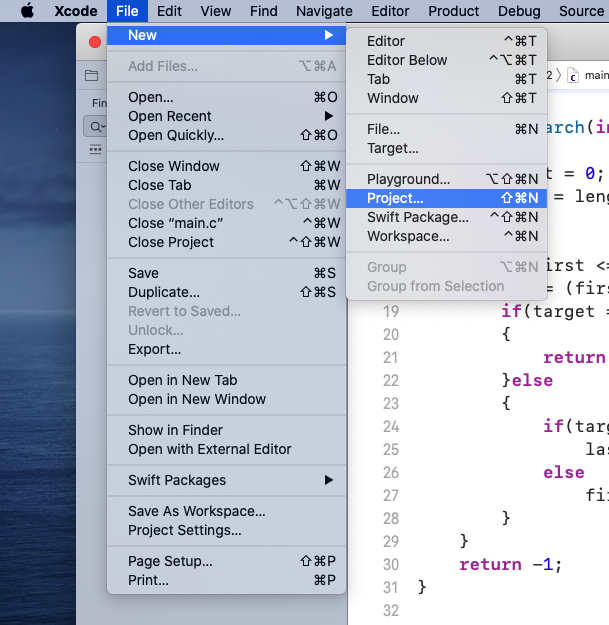Open the View menu

coord(216,11)
